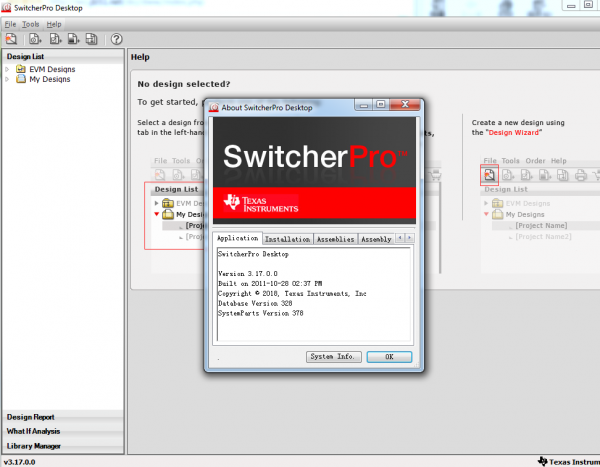Maximize the About dialog
This screenshot has height=467, width=600.
(381, 105)
